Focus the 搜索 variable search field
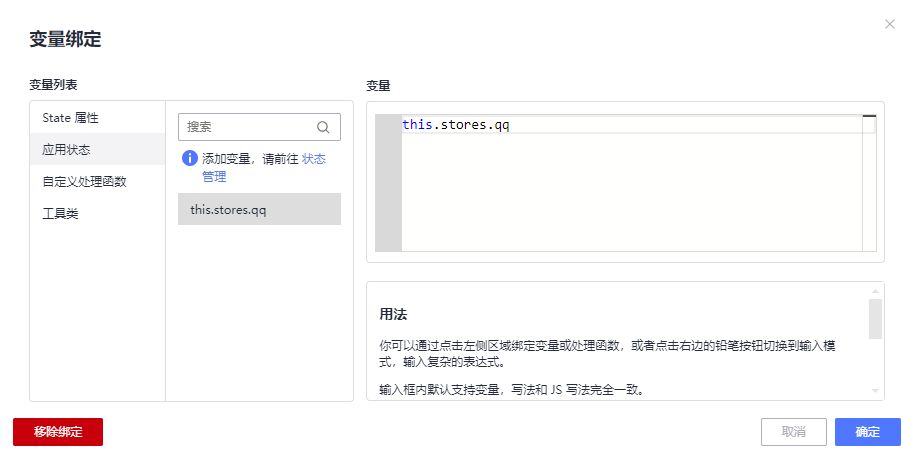Image resolution: width=913 pixels, height=460 pixels. 259,127
